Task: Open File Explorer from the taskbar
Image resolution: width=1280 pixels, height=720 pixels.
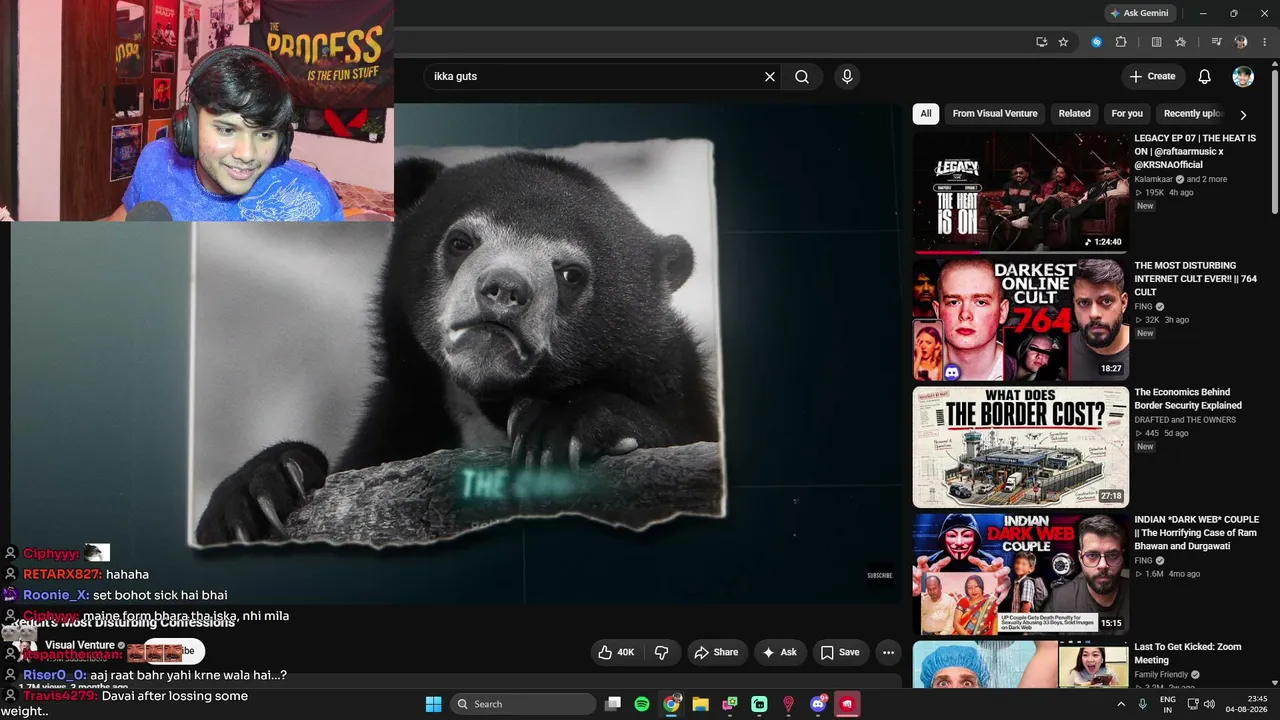Action: tap(701, 704)
